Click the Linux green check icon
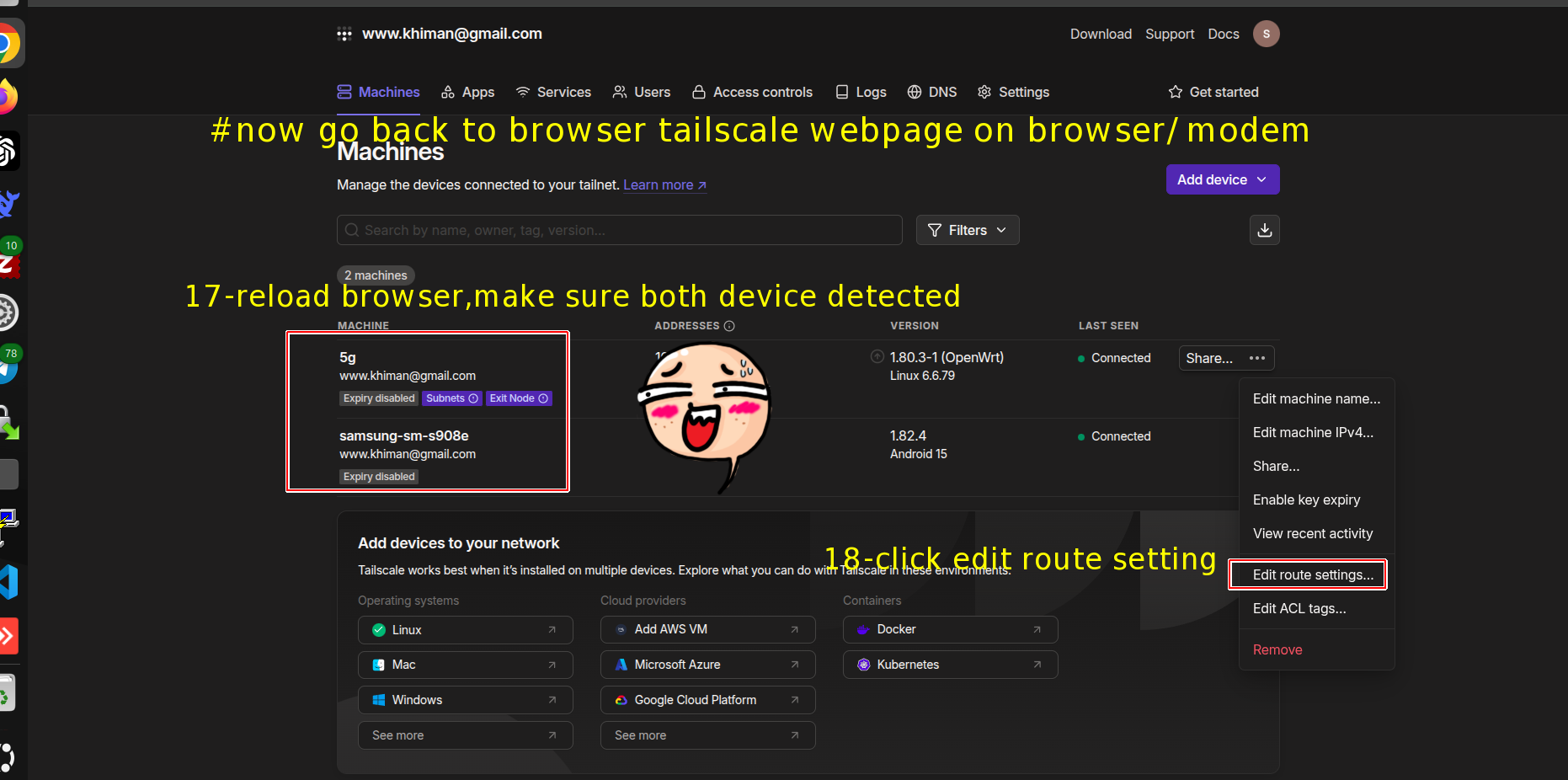The height and width of the screenshot is (780, 1568). coord(379,630)
